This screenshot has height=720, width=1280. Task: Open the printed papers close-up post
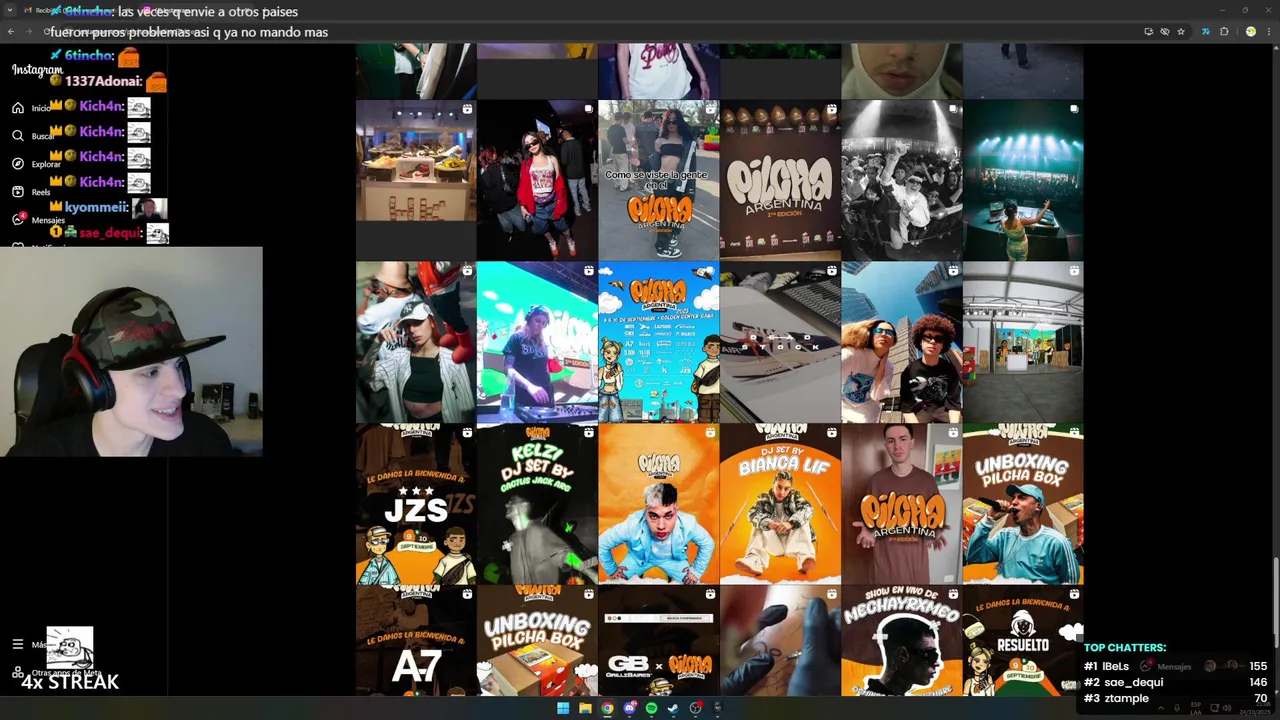(x=780, y=342)
